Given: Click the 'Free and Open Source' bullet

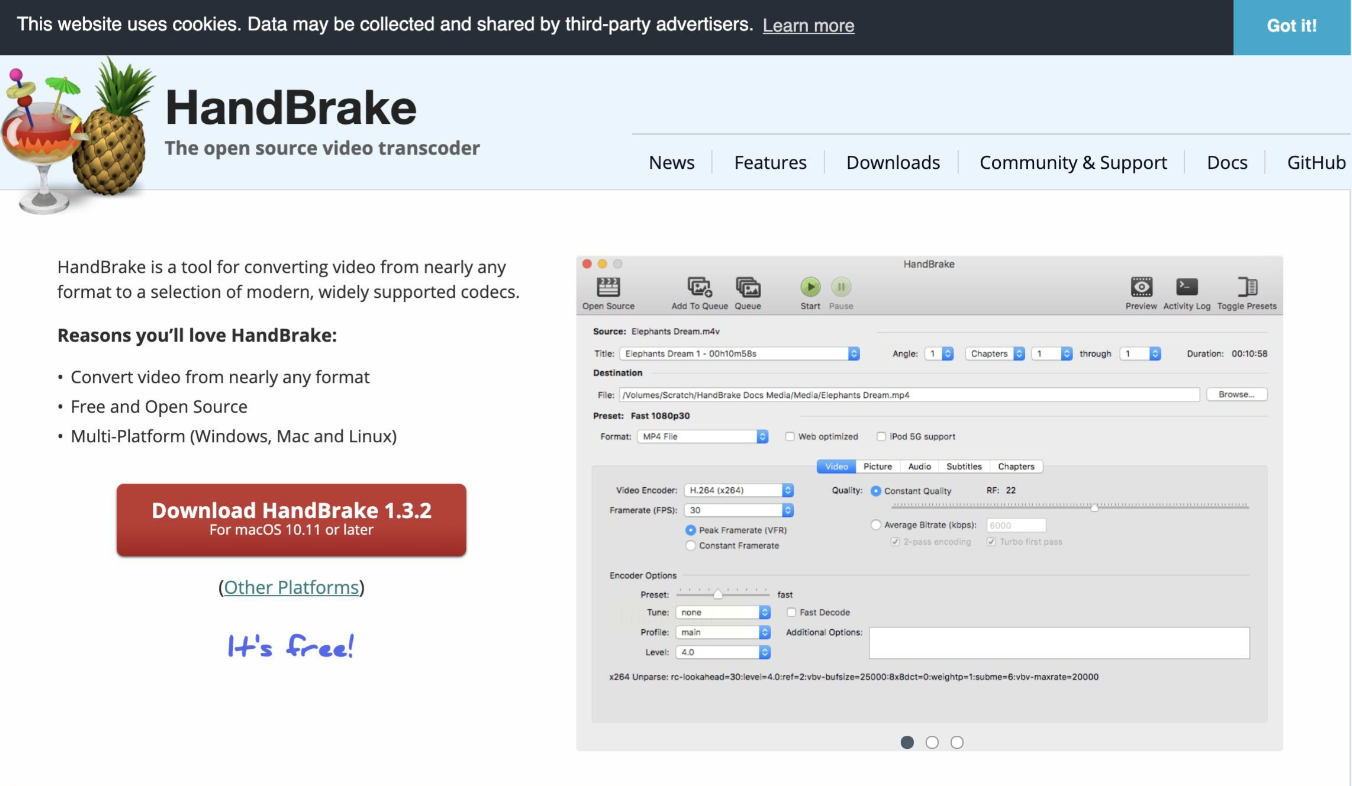Looking at the screenshot, I should [159, 407].
